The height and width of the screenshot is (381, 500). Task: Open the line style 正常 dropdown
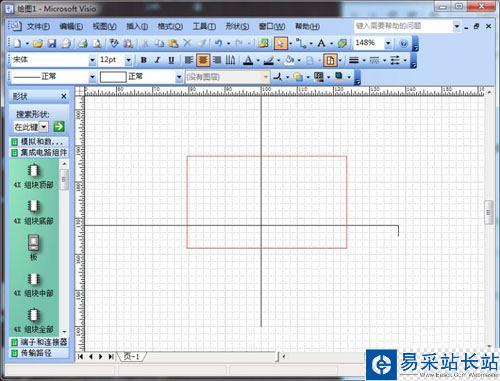92,77
